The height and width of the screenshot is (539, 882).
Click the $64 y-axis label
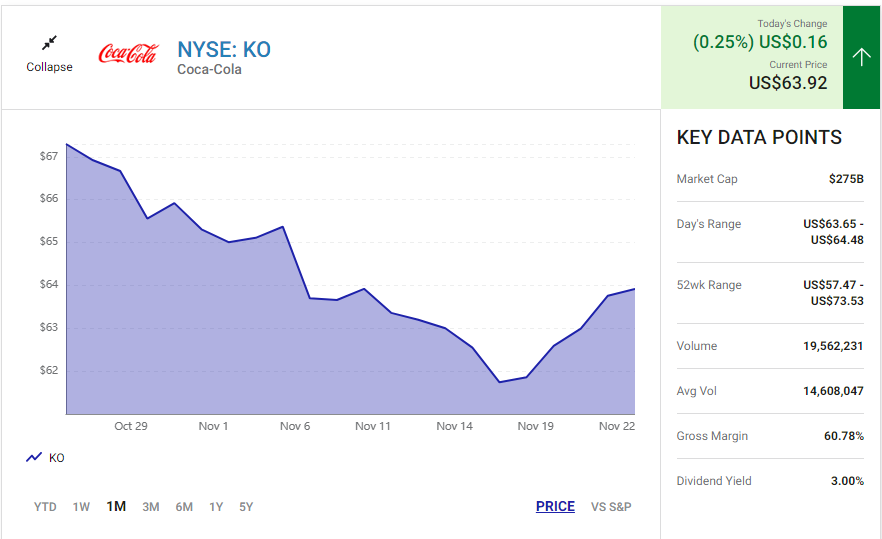point(49,284)
